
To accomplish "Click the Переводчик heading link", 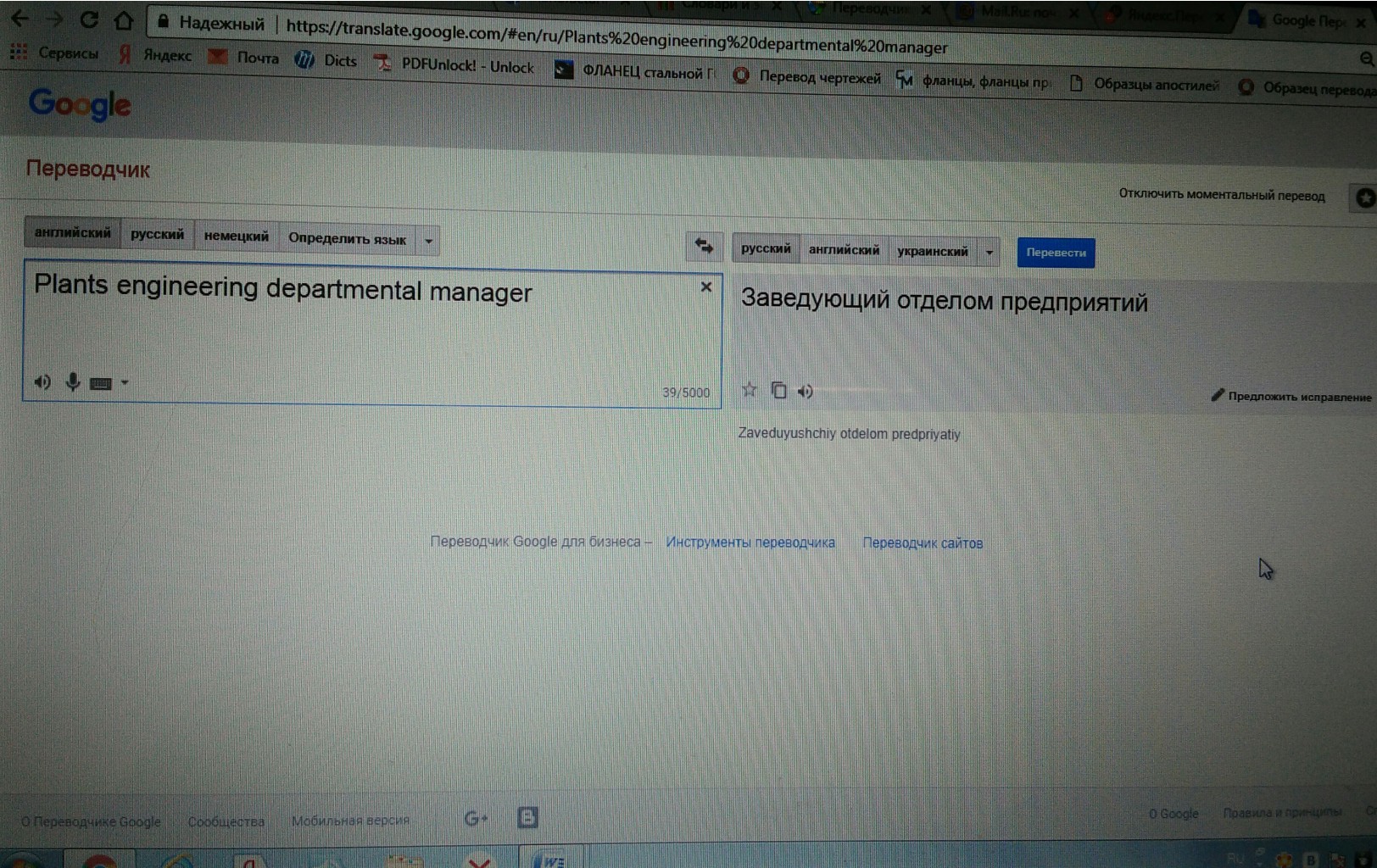I will 87,169.
